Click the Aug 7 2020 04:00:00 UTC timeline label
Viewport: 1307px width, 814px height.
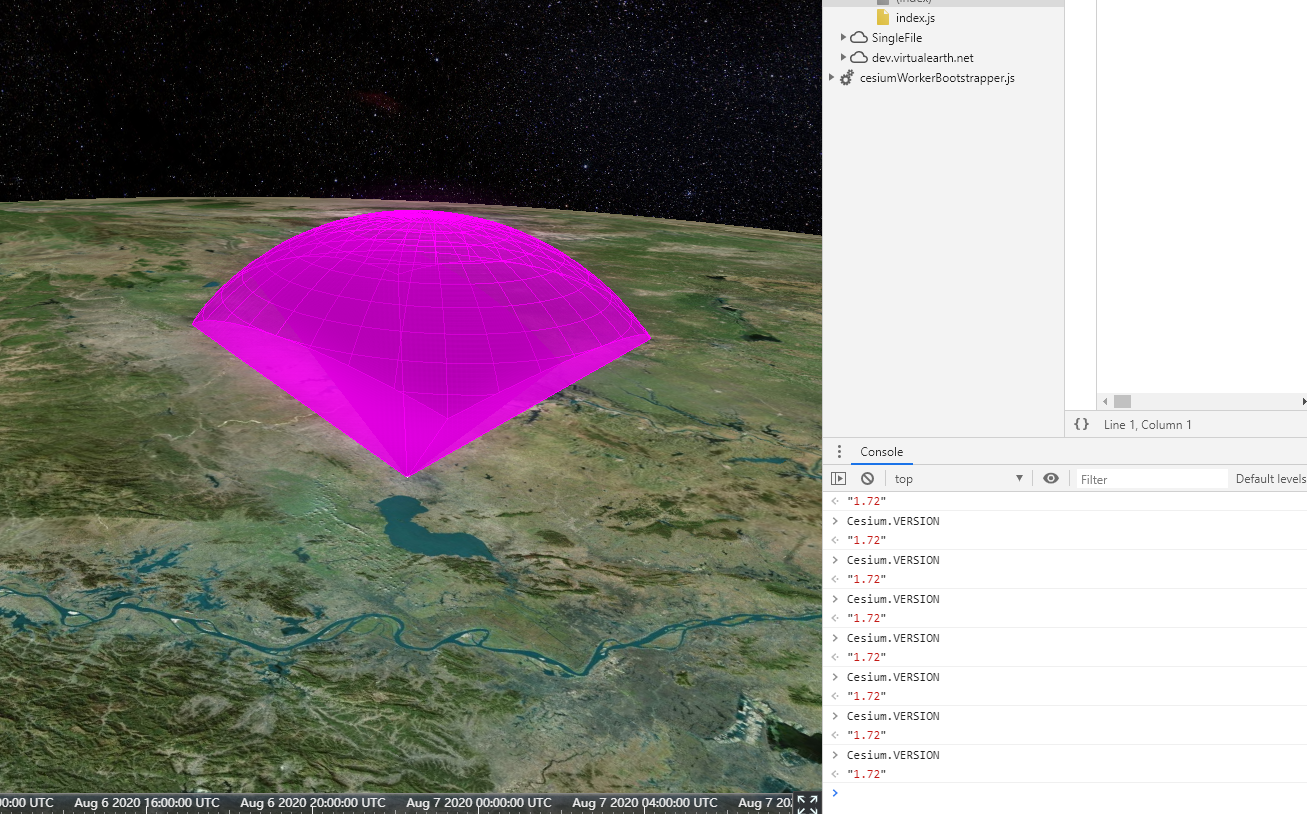(x=645, y=803)
